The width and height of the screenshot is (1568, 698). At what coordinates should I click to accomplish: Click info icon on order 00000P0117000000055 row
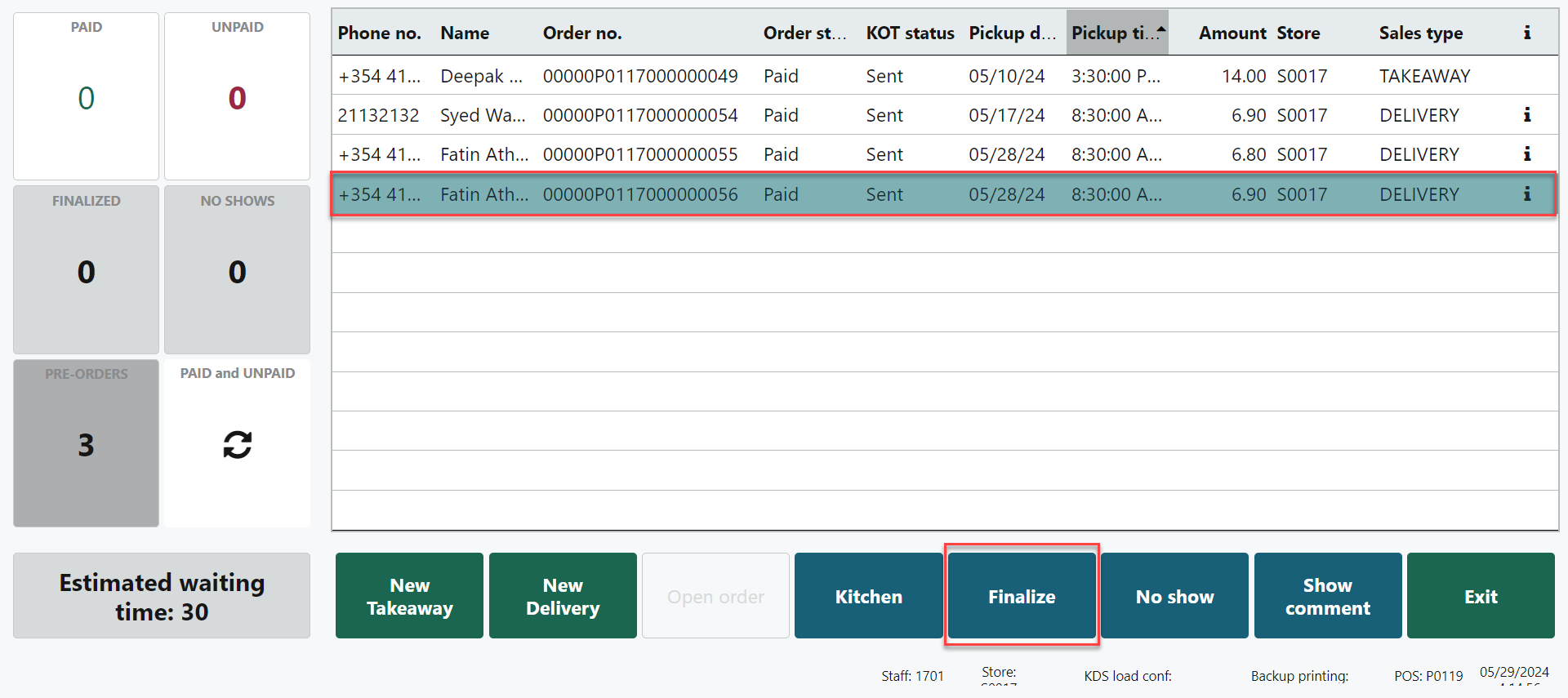pyautogui.click(x=1526, y=154)
